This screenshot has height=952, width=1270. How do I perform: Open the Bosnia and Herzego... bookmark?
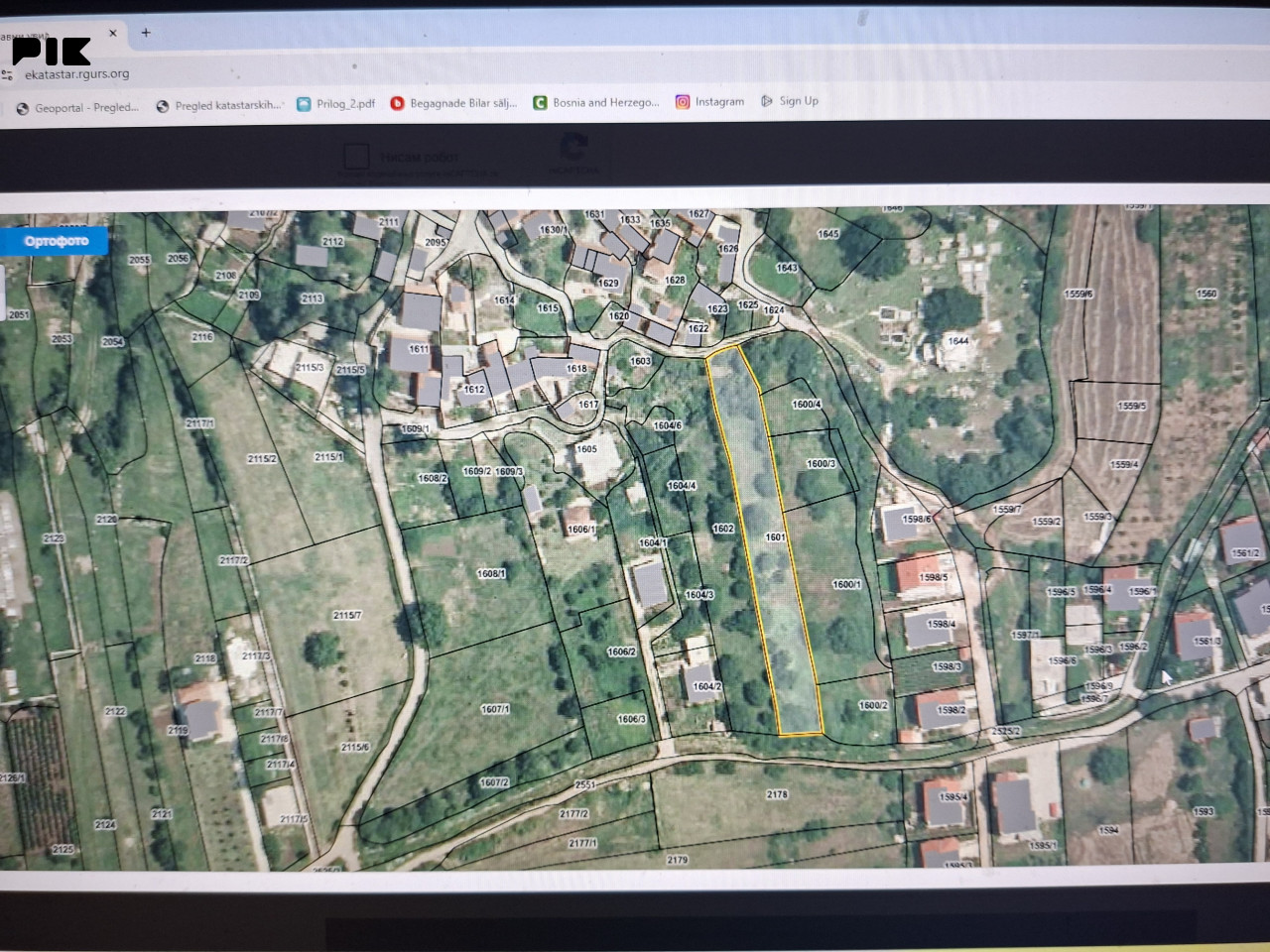(596, 102)
